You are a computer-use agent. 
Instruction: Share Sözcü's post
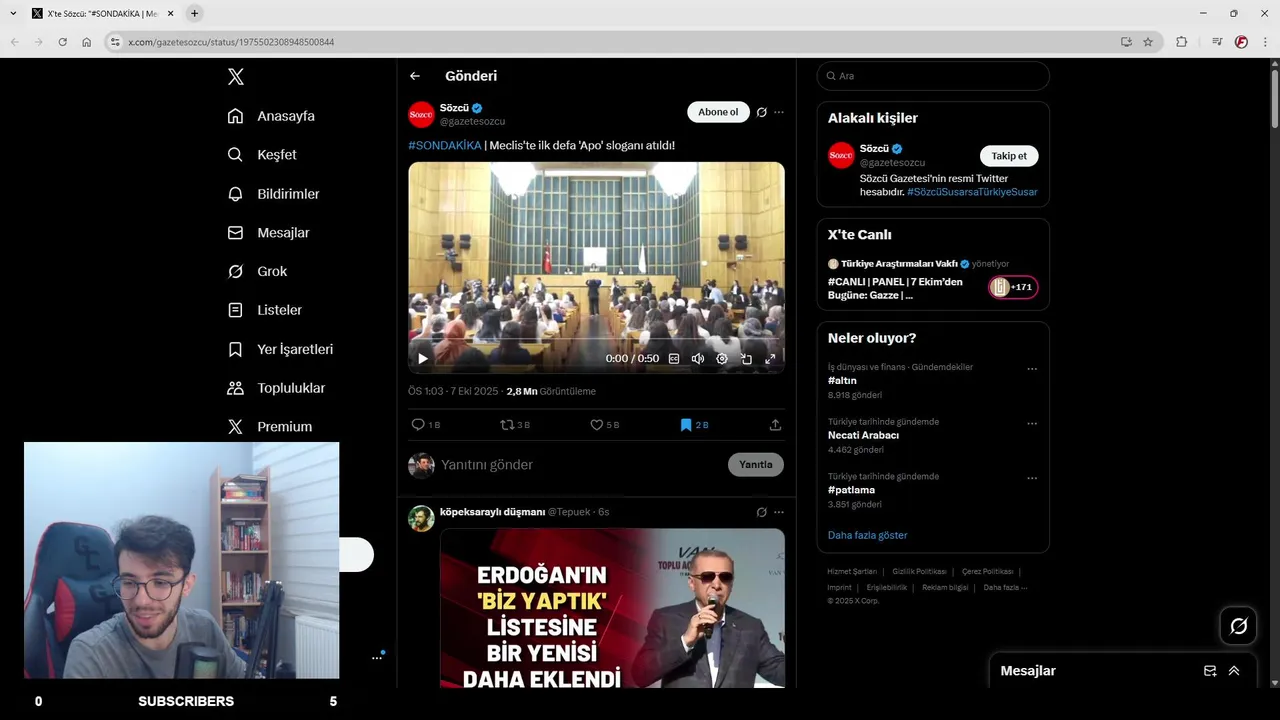point(775,425)
